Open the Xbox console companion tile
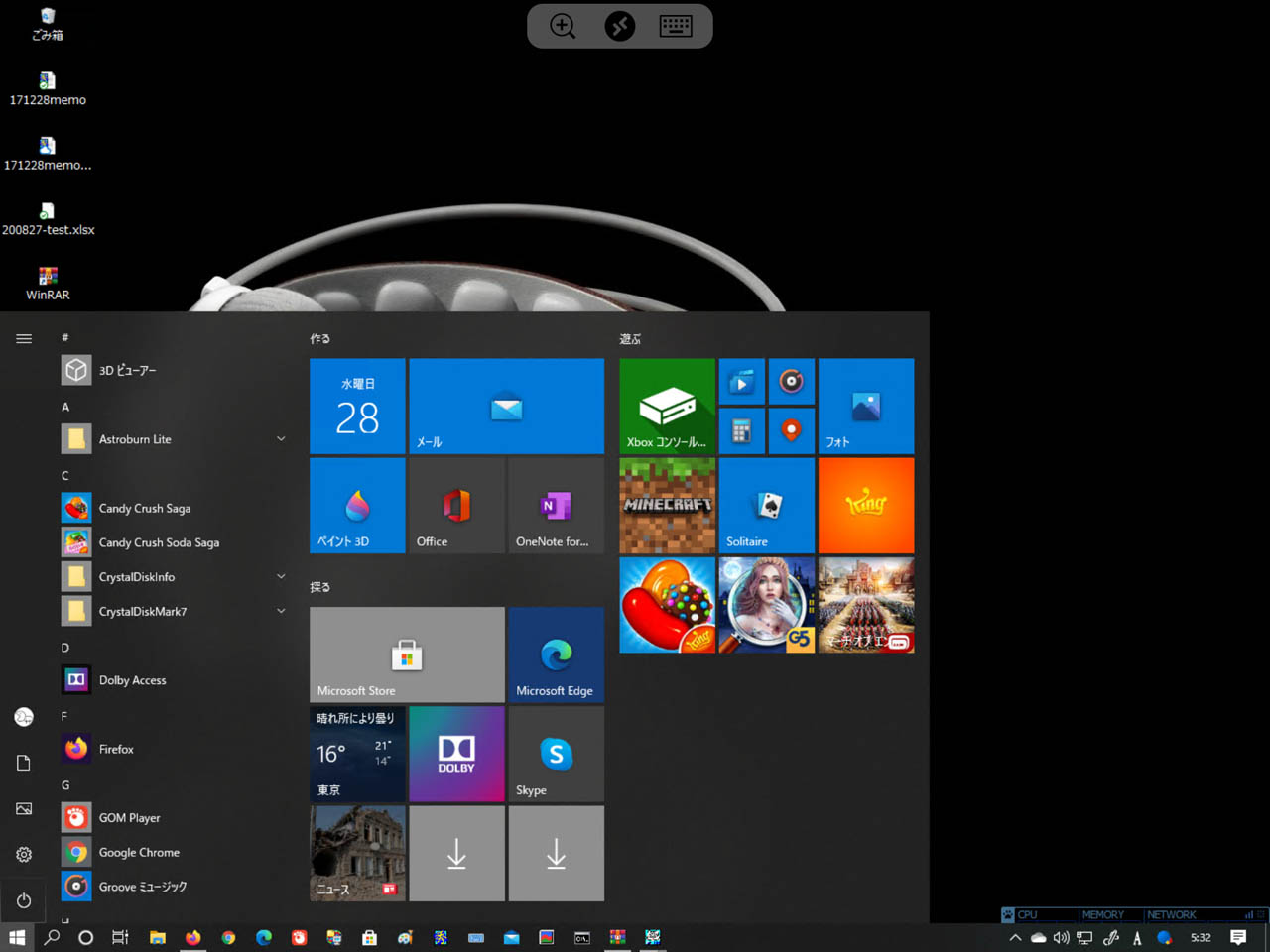 coord(667,407)
